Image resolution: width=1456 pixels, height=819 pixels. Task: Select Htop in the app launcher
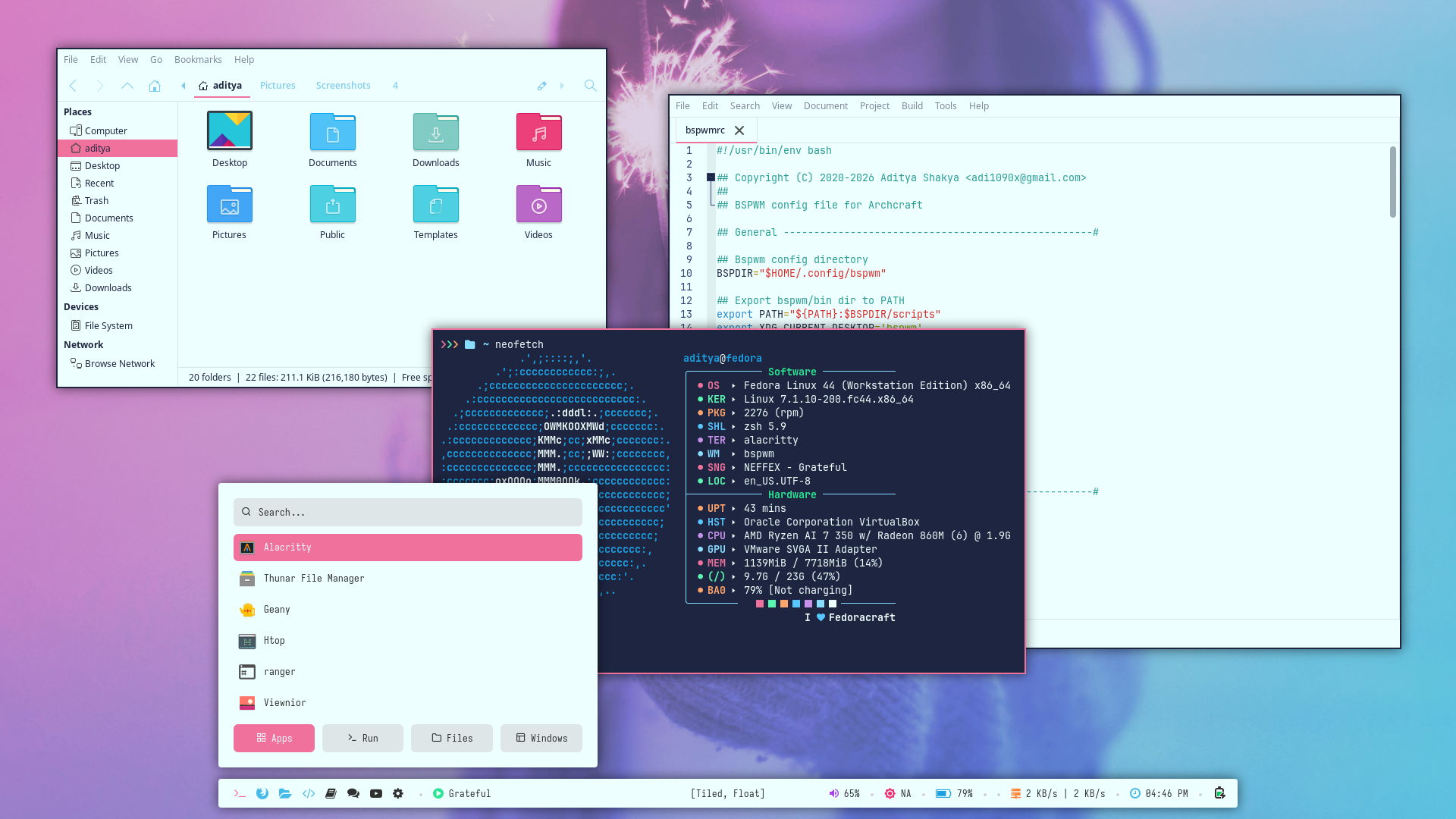[408, 641]
